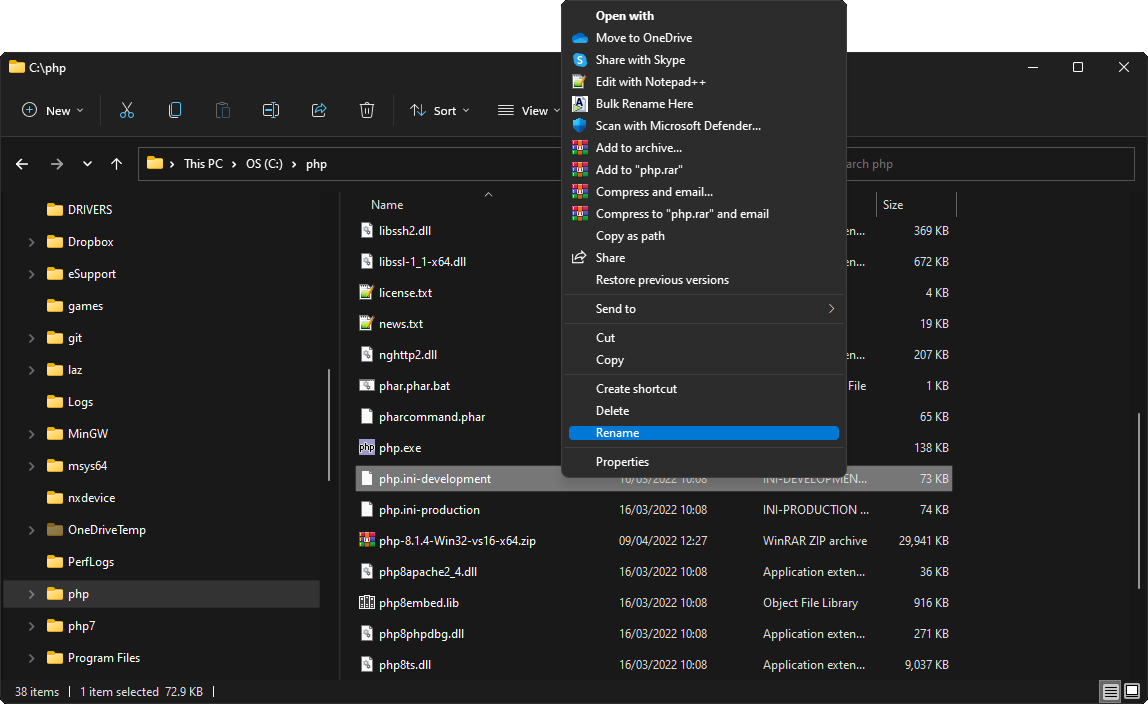
Task: Click Add to "php.rar" menu entry
Action: point(704,170)
